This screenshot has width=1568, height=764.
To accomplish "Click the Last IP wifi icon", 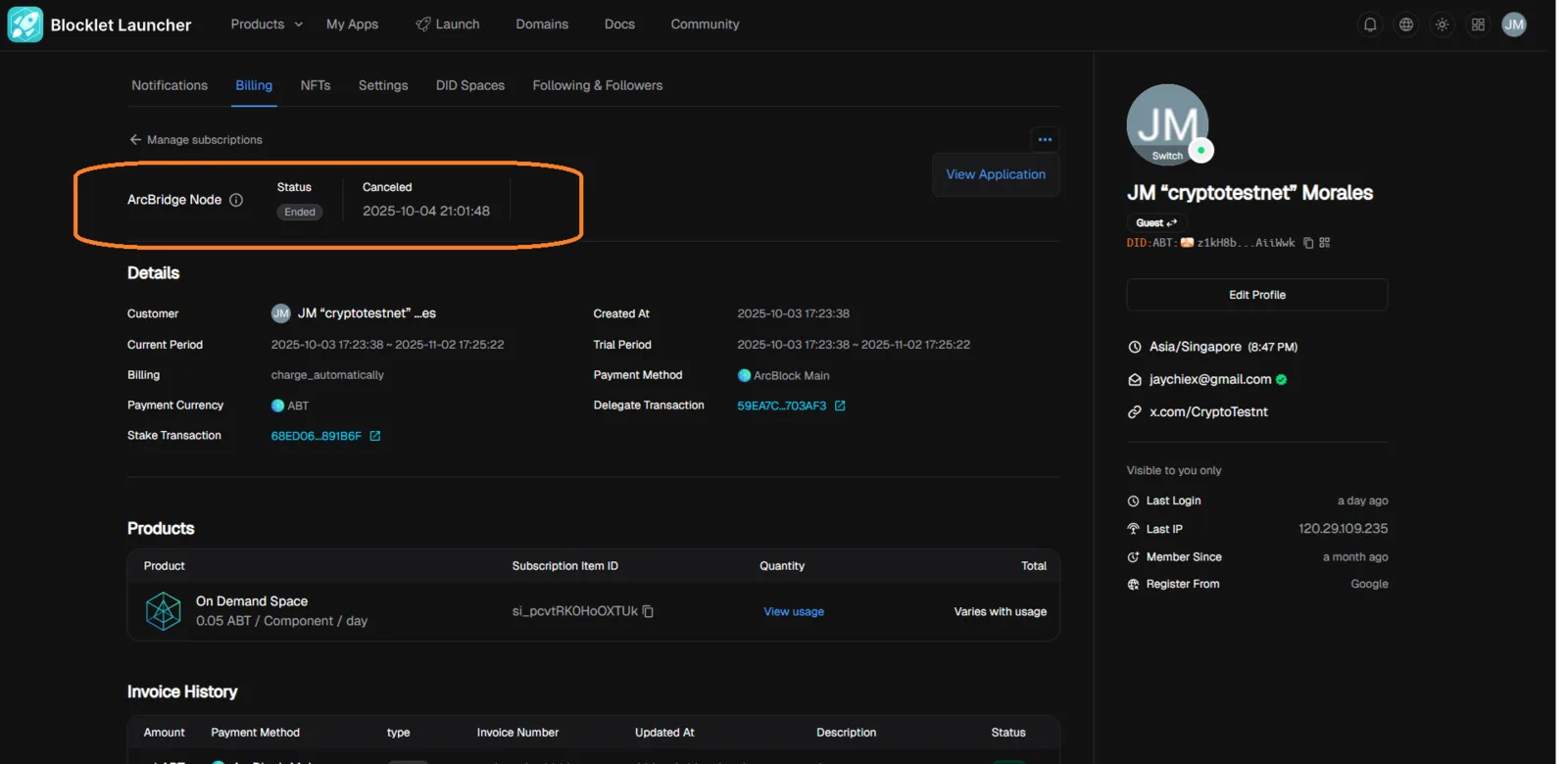I will click(x=1134, y=529).
